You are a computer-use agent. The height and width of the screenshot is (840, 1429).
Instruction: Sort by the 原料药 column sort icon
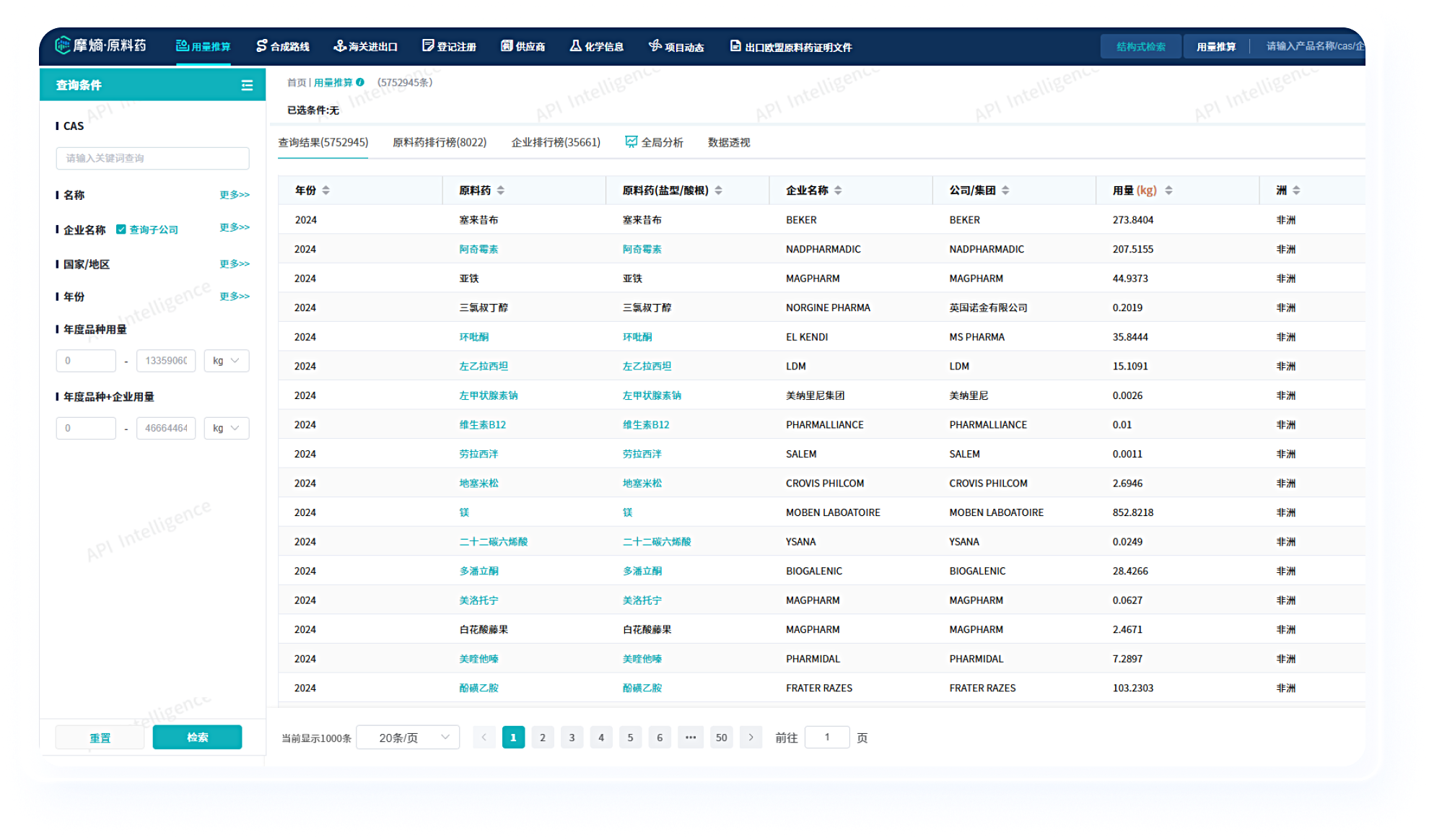point(501,191)
